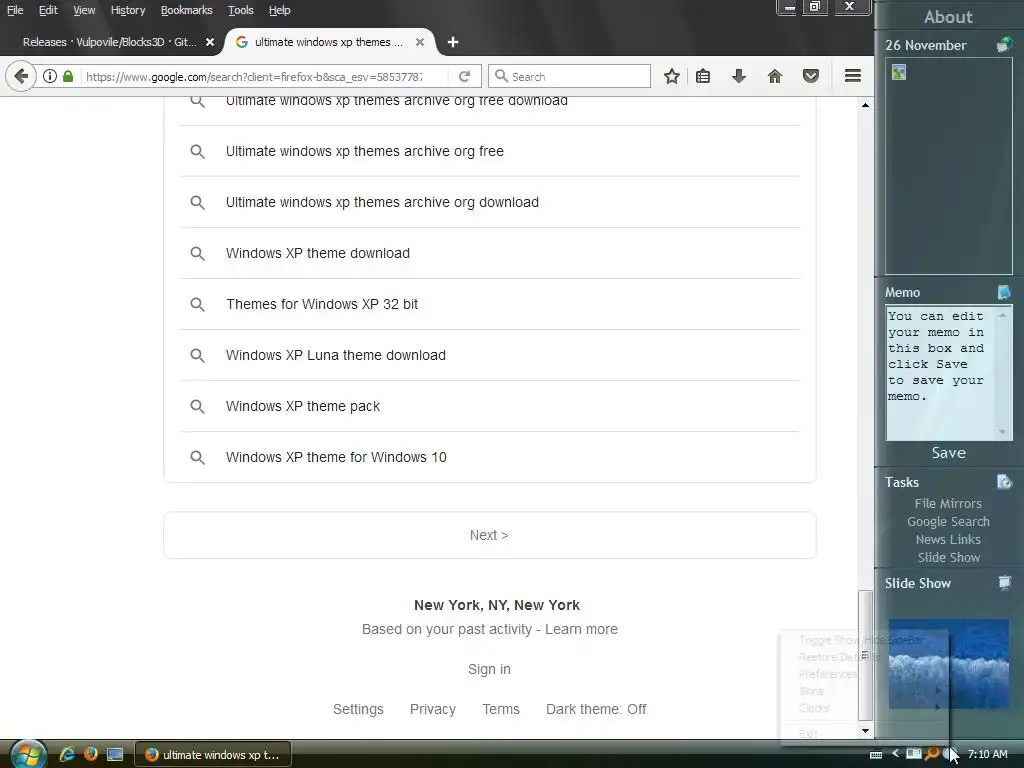Open the History menu
Screen dimensions: 1024x768
[127, 10]
